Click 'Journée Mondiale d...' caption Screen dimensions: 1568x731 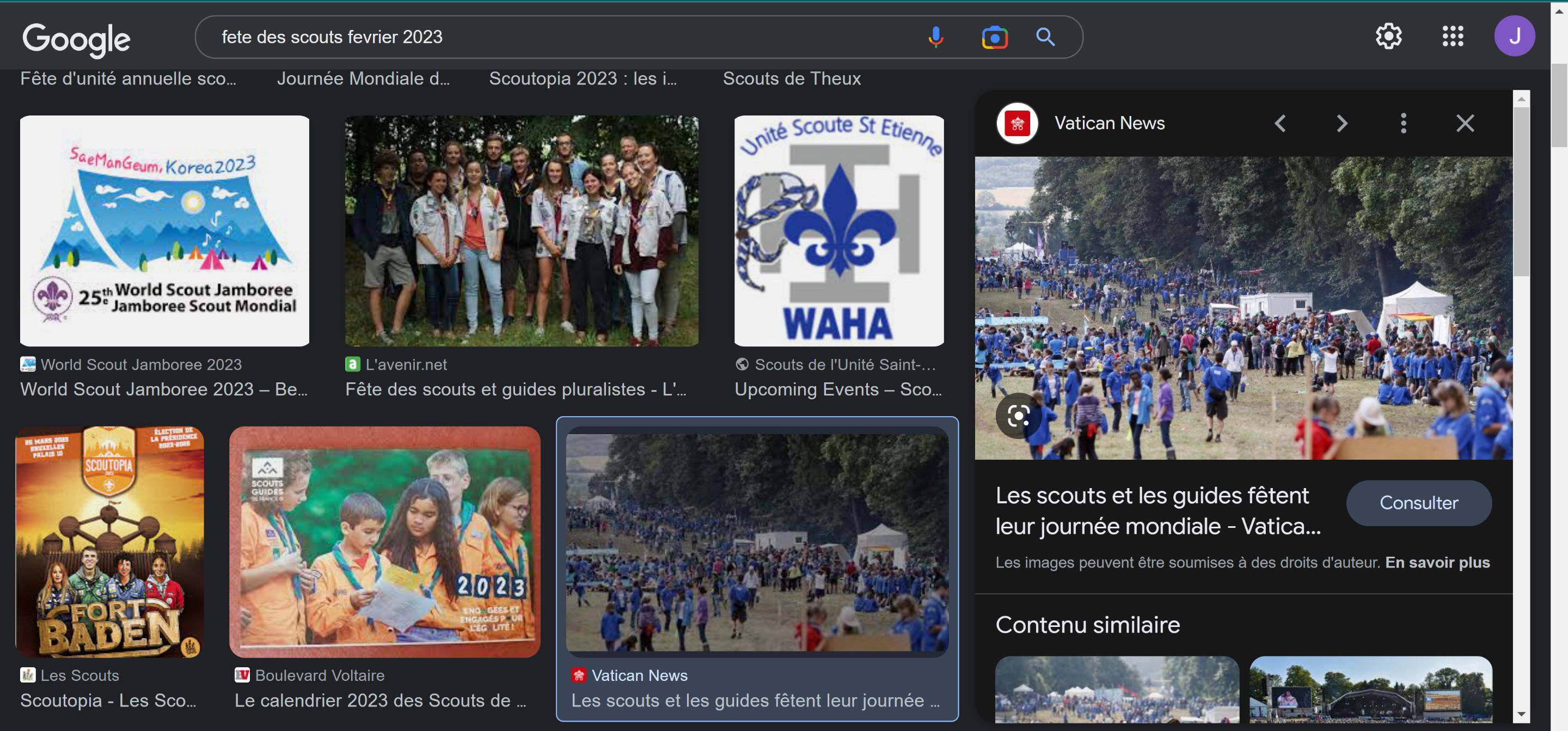363,78
